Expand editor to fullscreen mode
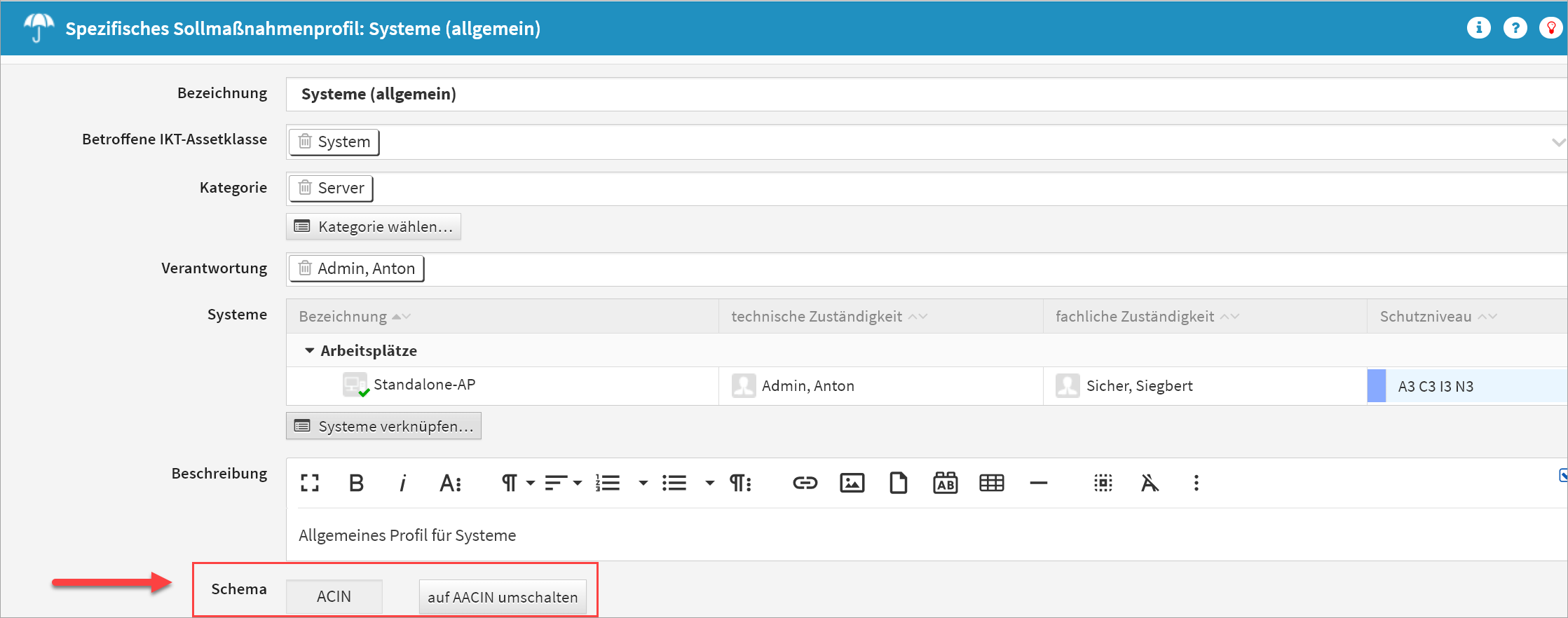 tap(310, 483)
